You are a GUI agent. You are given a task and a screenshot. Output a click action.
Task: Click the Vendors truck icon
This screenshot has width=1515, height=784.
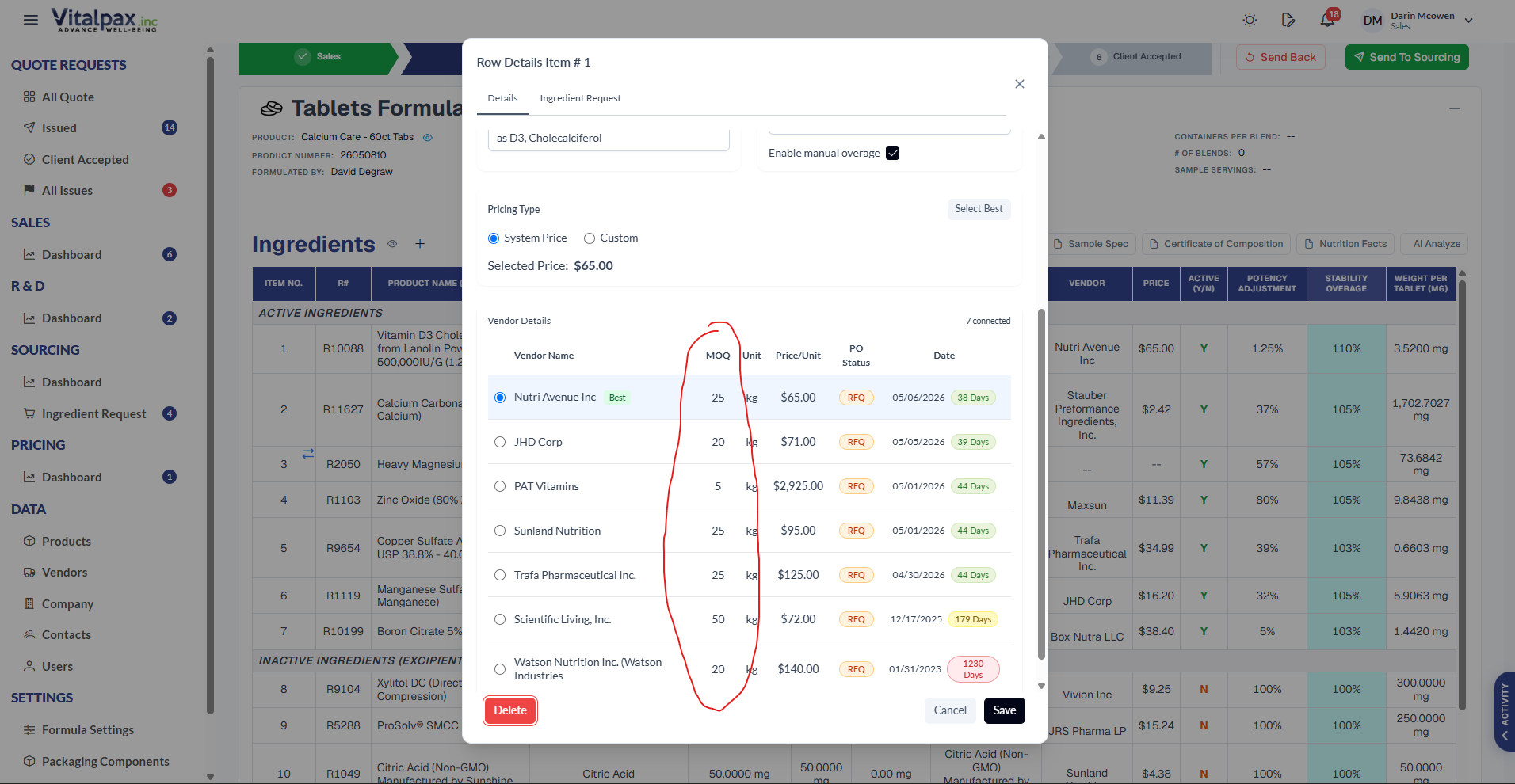pyautogui.click(x=29, y=572)
